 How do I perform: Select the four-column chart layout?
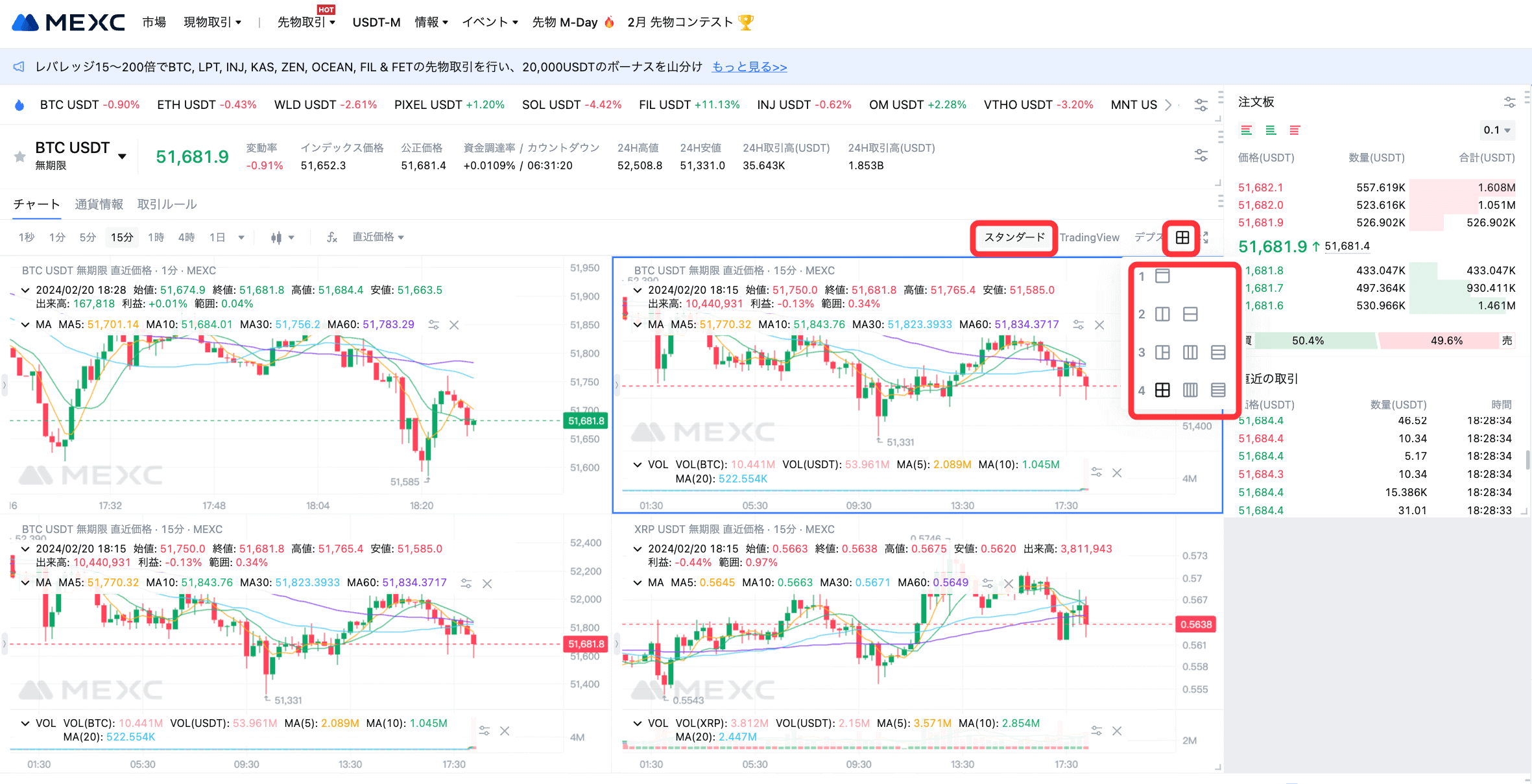point(1190,390)
